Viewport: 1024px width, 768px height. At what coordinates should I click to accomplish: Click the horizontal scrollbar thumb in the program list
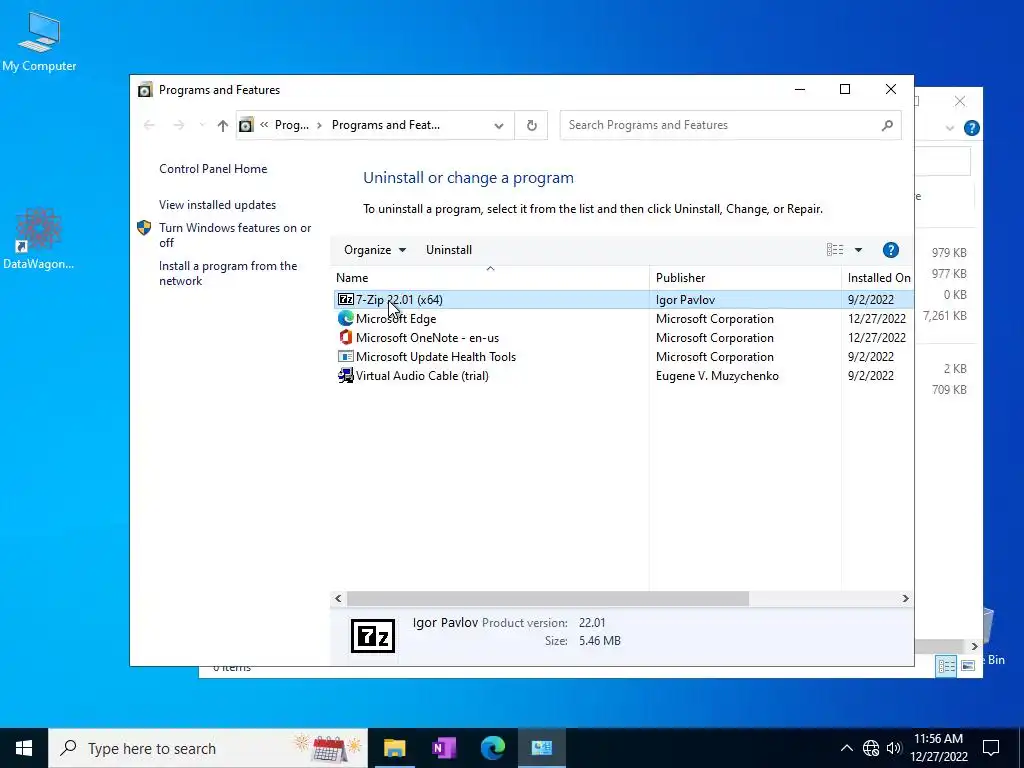548,598
